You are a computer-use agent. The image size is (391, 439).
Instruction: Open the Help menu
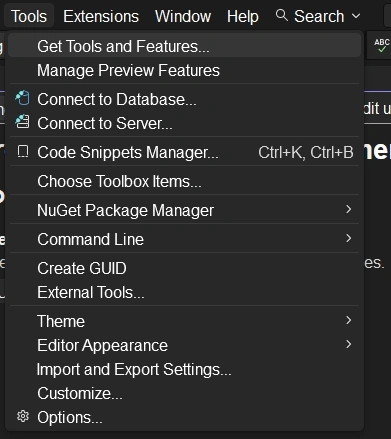coord(243,16)
